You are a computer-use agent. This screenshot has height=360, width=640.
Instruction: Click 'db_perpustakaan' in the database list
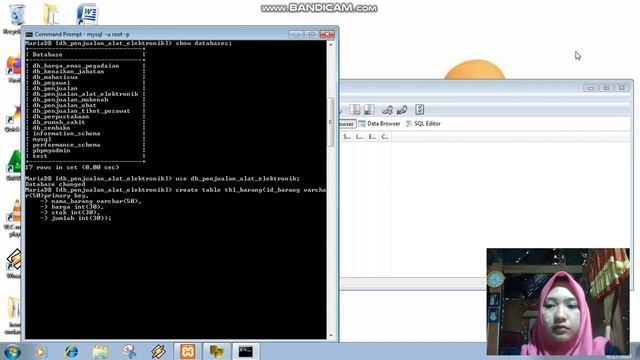[61, 116]
